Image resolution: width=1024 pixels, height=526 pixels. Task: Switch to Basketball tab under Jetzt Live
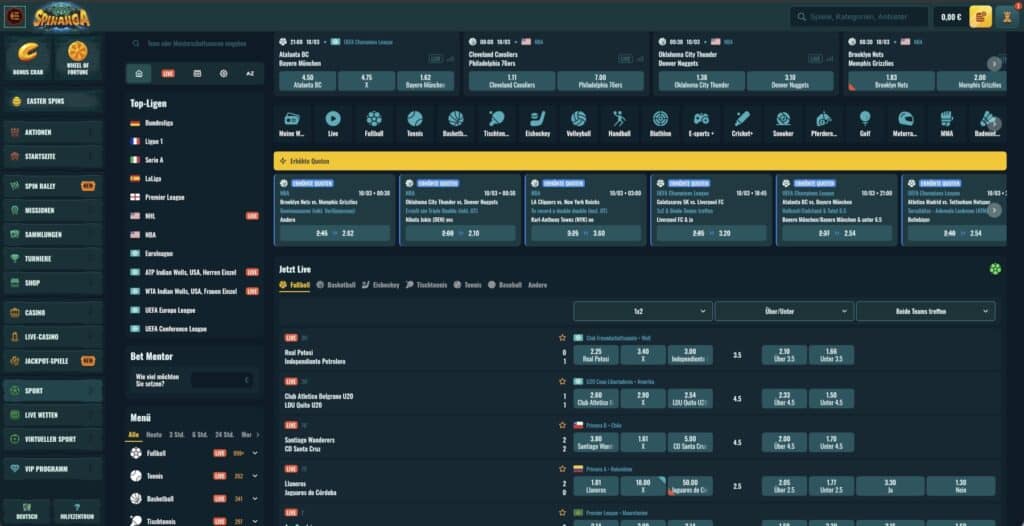[336, 285]
